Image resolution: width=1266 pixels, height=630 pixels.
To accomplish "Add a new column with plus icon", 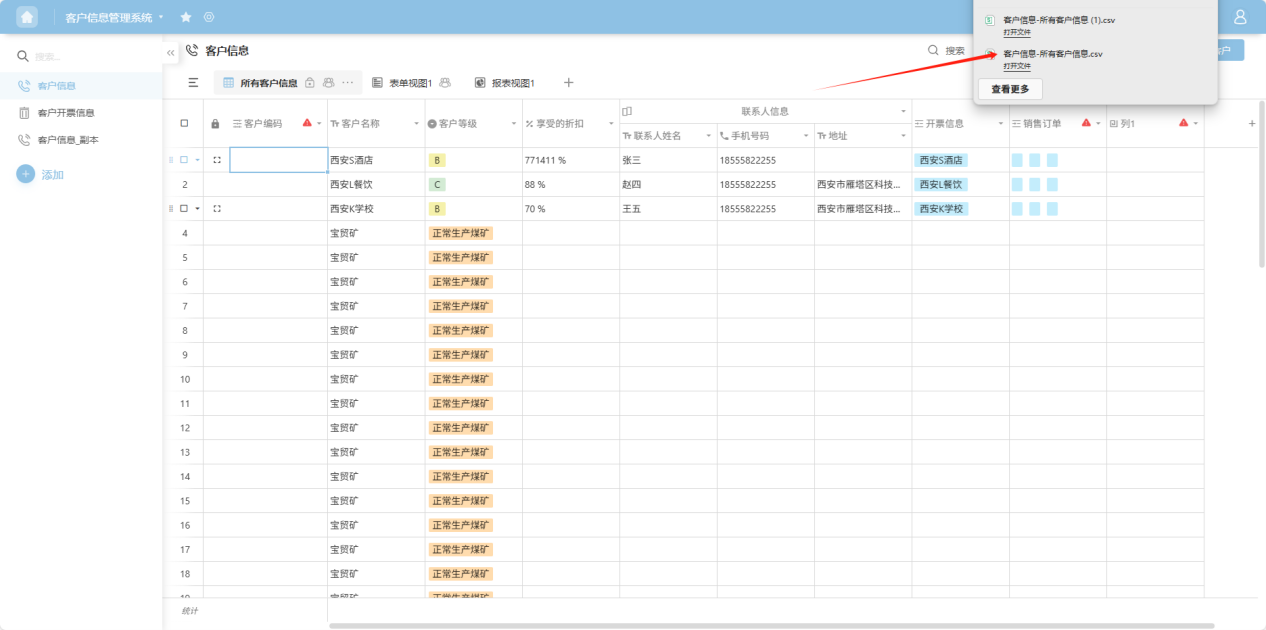I will point(1251,123).
